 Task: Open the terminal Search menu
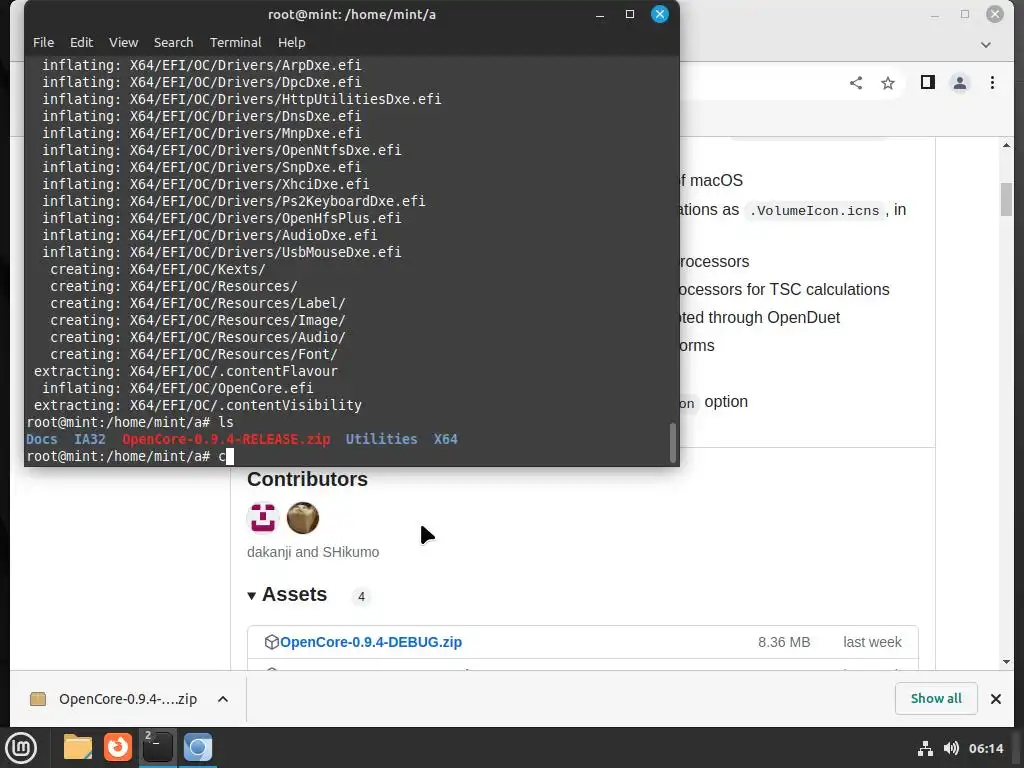coord(173,42)
